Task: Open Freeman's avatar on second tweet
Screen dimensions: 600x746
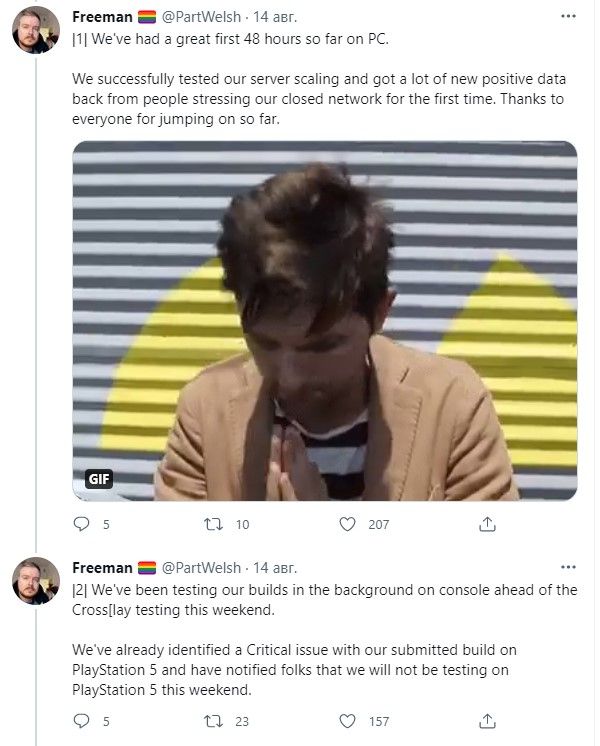Action: pos(37,583)
